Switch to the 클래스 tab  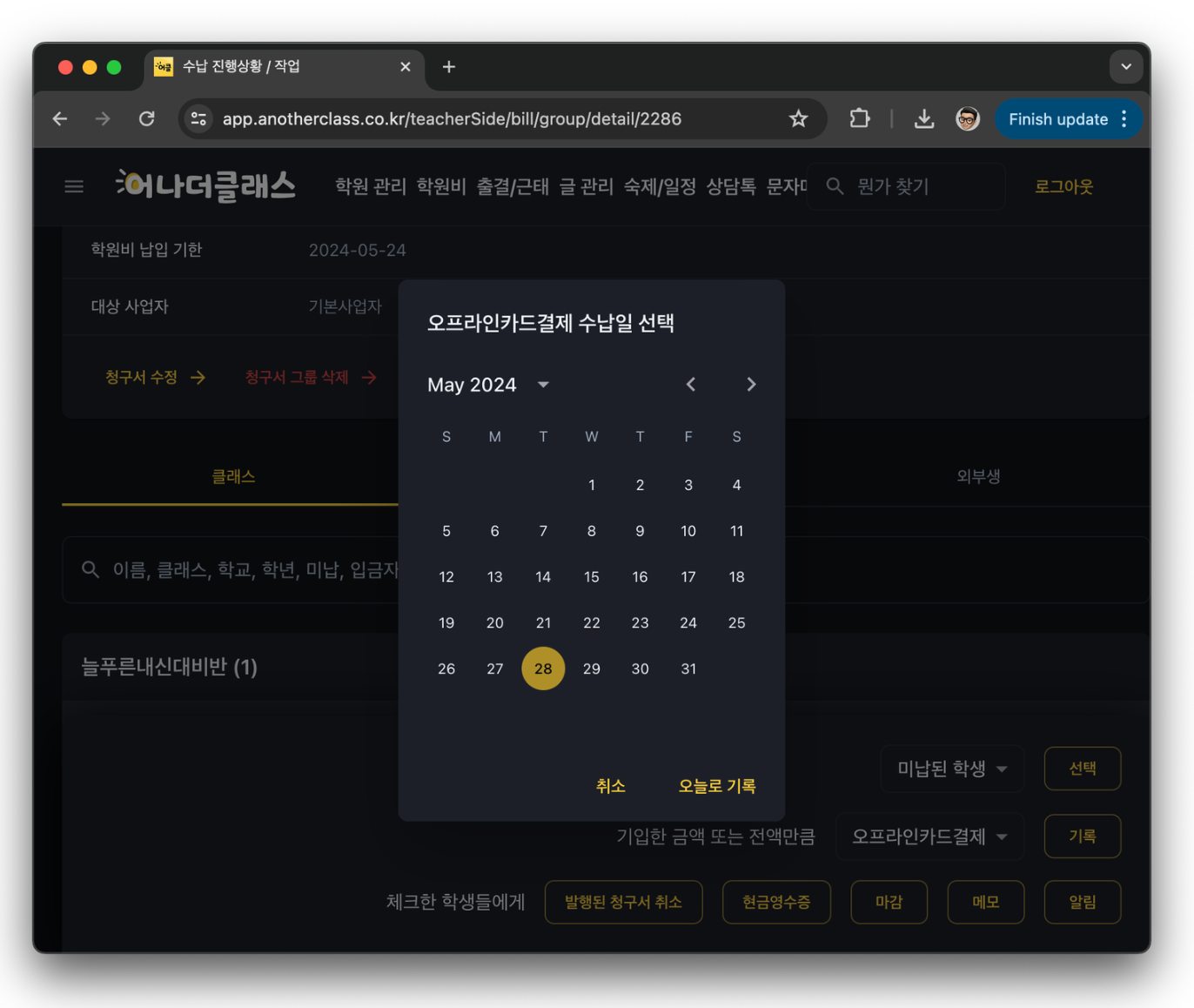pyautogui.click(x=233, y=476)
